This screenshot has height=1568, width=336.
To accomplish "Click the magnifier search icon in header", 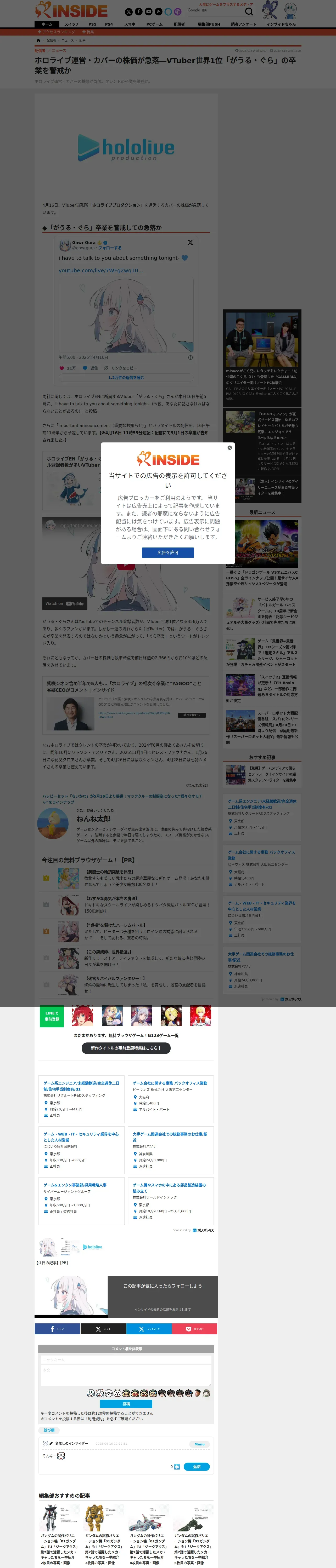I will (x=249, y=11).
